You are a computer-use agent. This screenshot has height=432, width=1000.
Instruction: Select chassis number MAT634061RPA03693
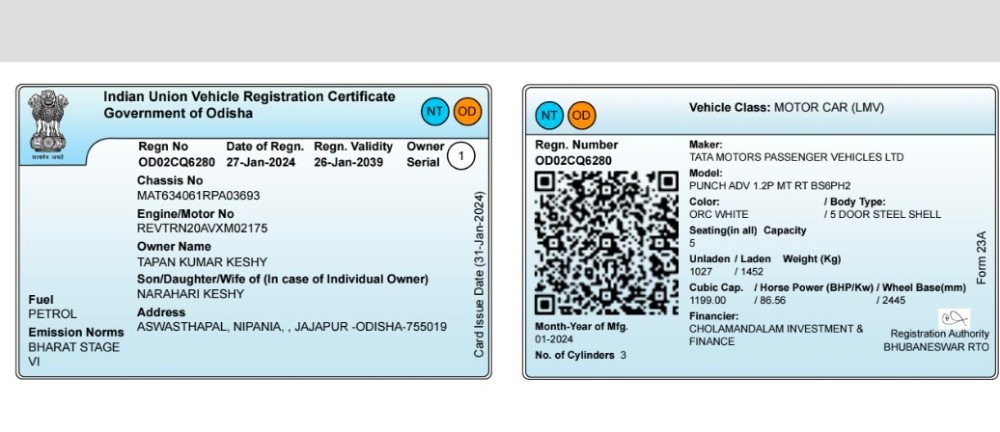(198, 196)
